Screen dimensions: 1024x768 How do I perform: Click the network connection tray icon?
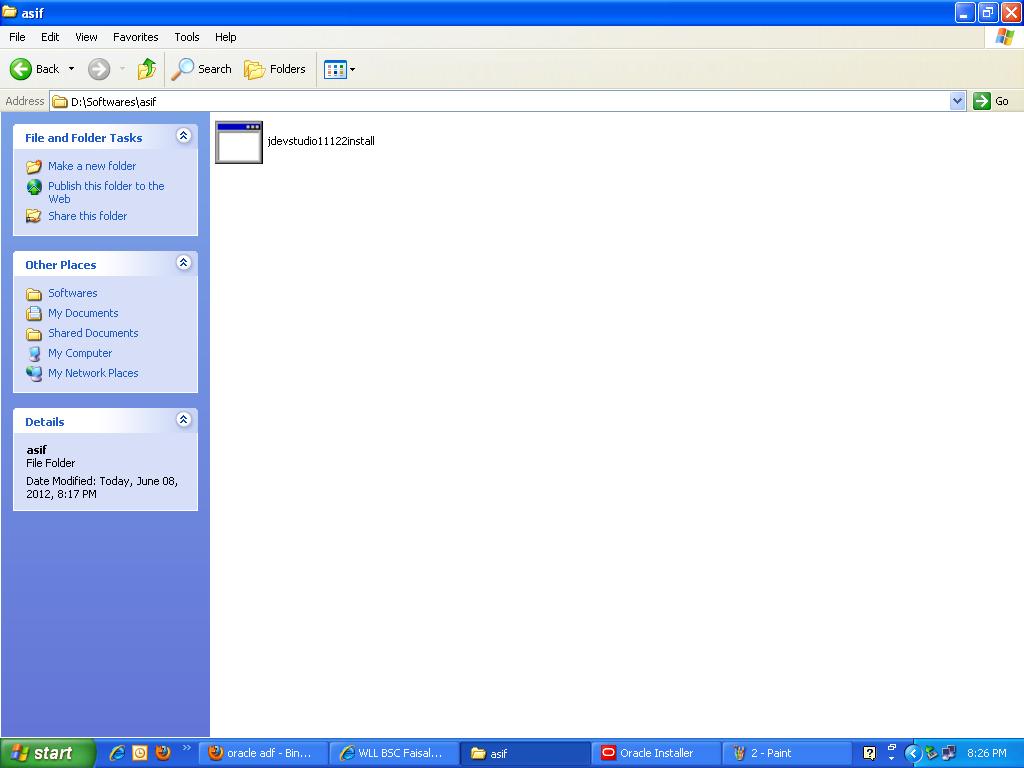(949, 754)
